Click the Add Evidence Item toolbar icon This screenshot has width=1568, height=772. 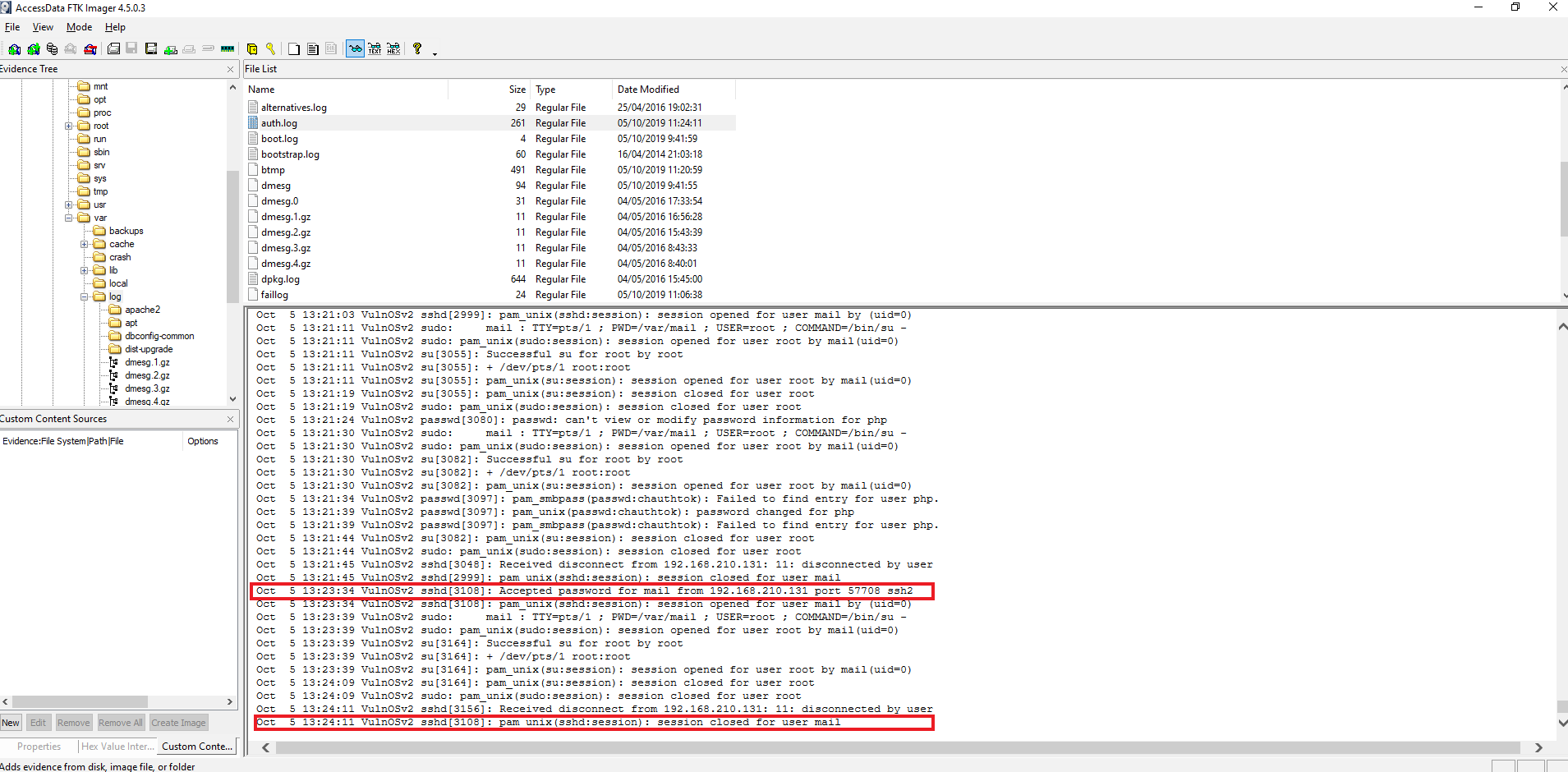pos(15,49)
